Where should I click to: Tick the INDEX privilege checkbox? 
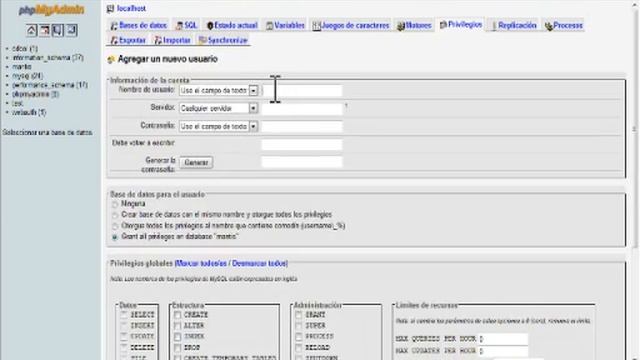(x=178, y=337)
